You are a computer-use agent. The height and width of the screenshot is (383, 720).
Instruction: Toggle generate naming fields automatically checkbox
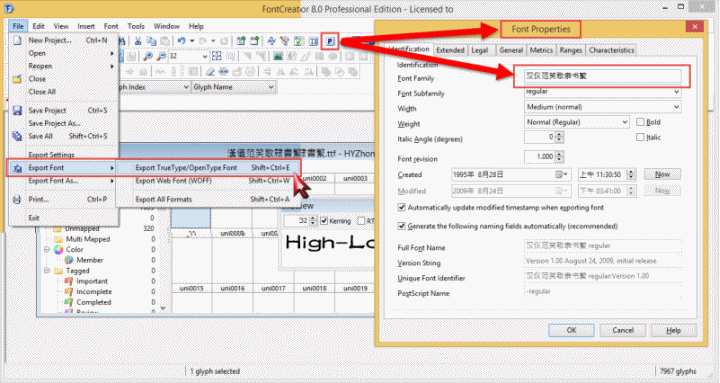pyautogui.click(x=401, y=226)
